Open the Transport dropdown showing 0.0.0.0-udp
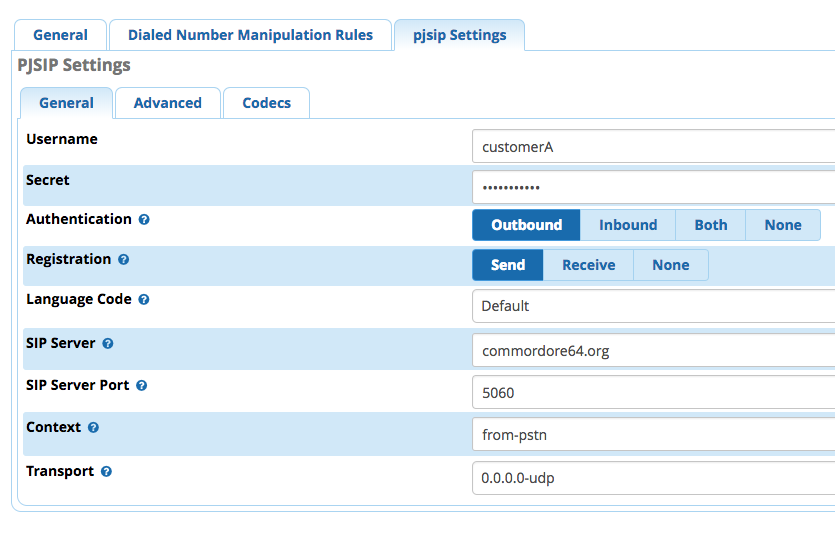This screenshot has width=835, height=549. (653, 478)
